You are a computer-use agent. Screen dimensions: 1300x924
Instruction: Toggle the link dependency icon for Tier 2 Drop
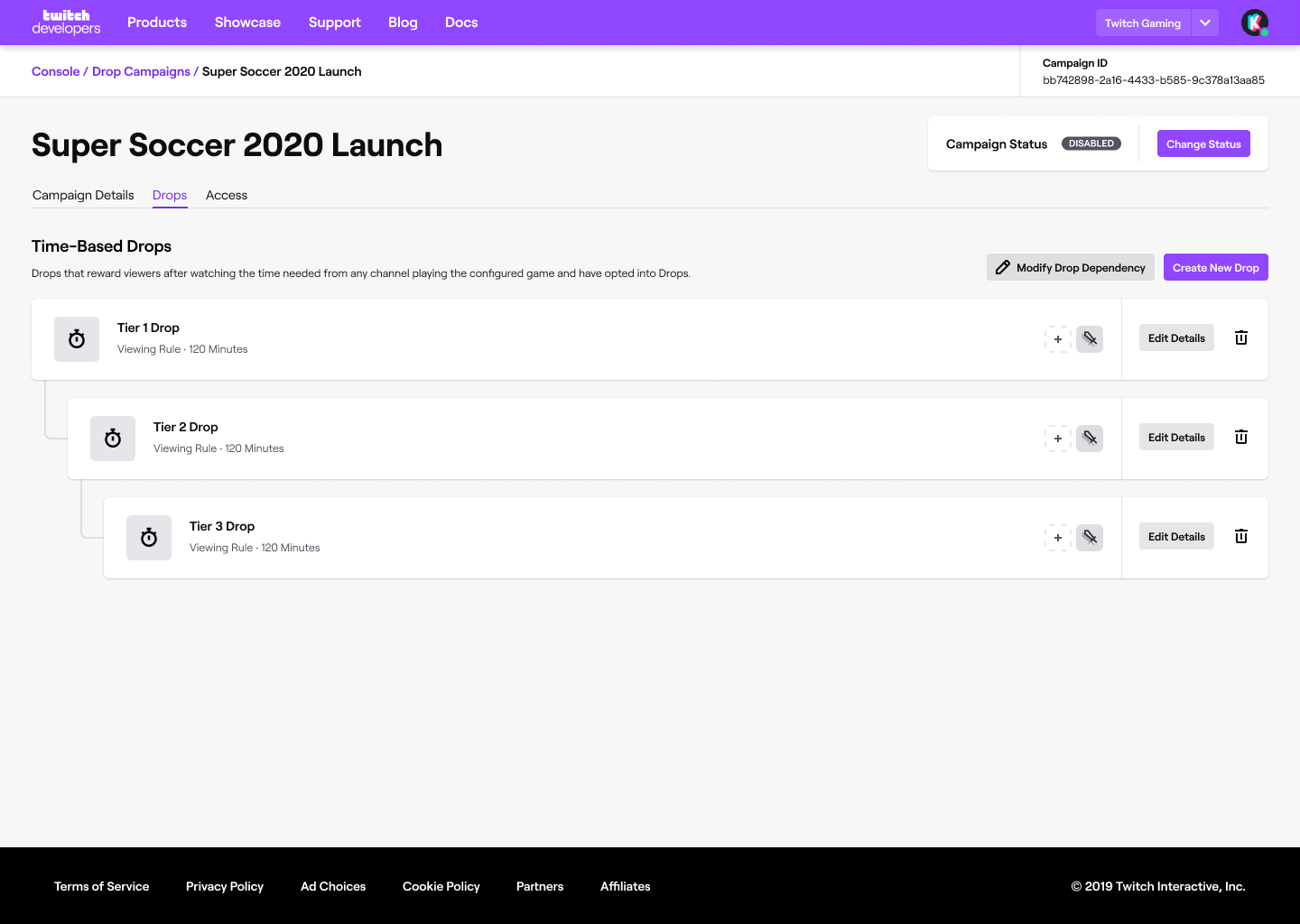pyautogui.click(x=1089, y=438)
